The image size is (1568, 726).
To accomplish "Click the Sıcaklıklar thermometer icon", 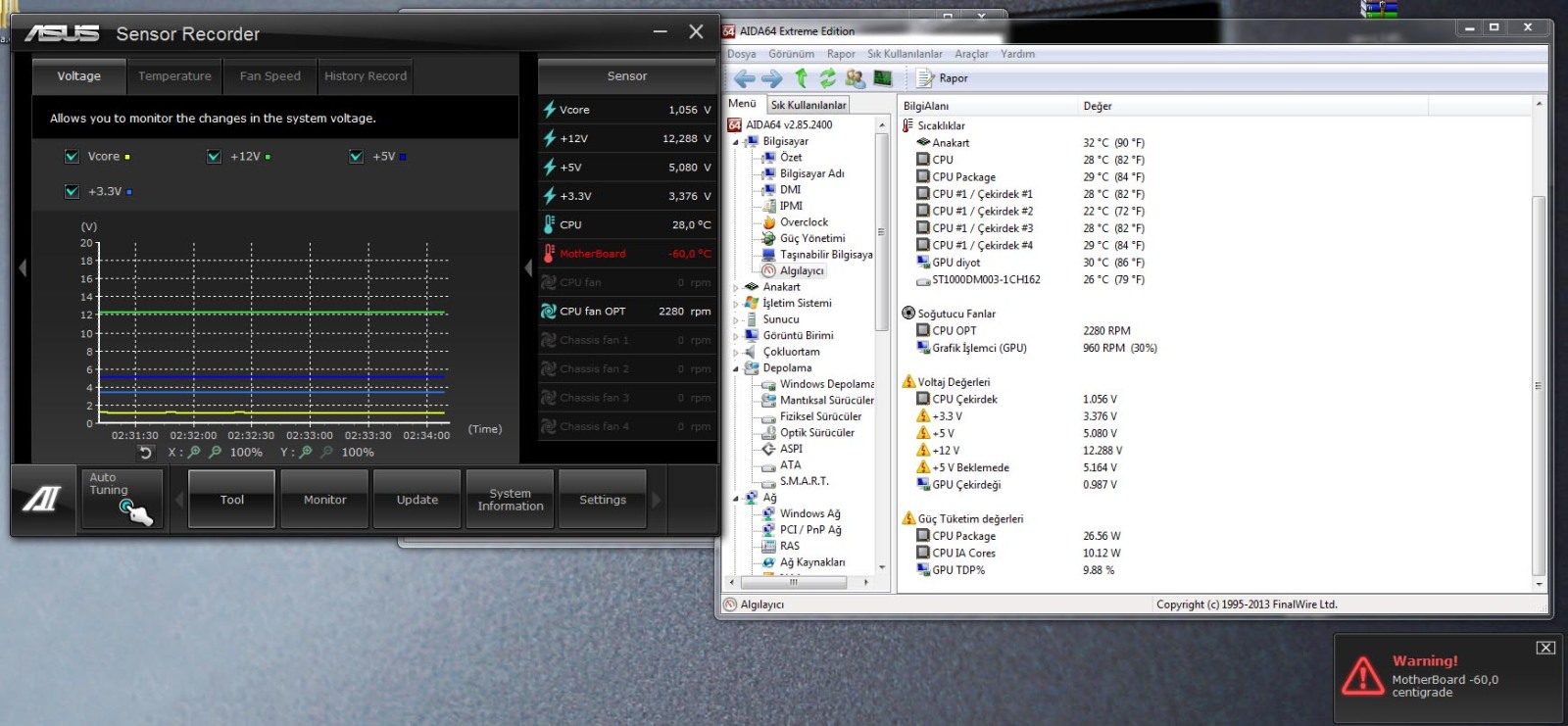I will point(907,125).
